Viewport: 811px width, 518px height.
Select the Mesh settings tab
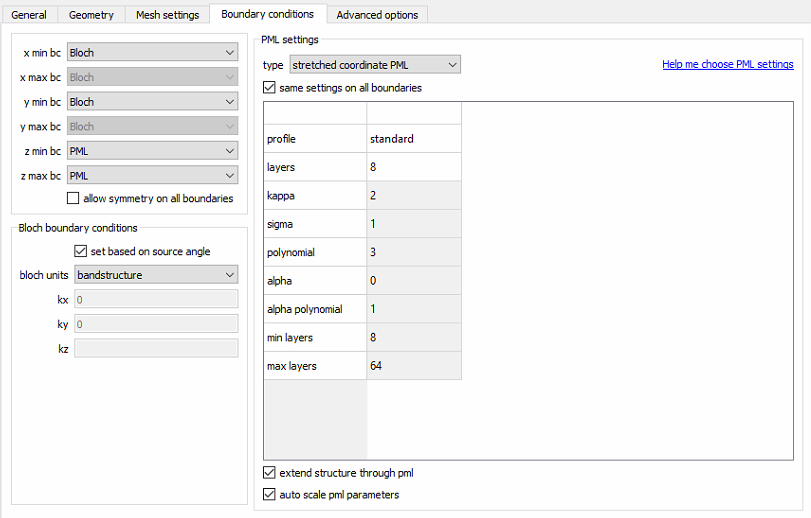point(169,15)
